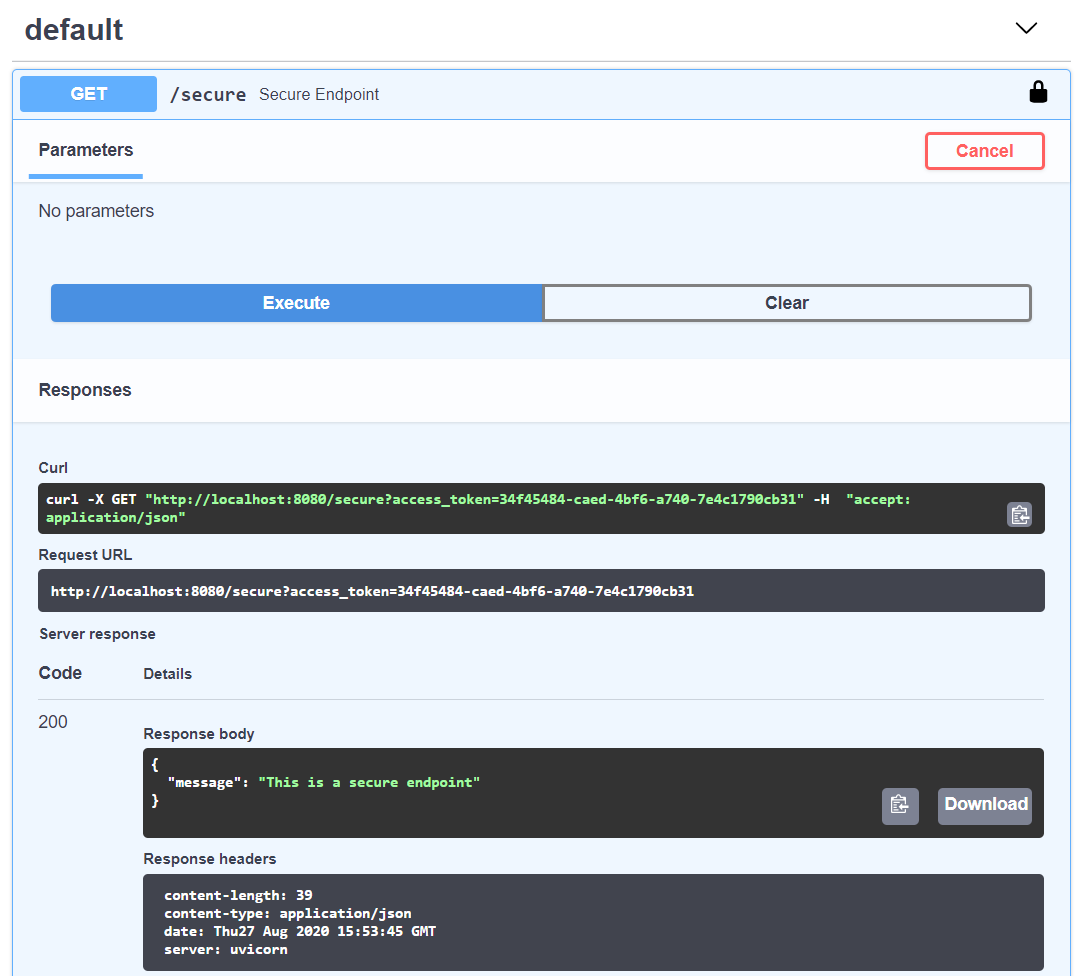Screen dimensions: 1080x976
Task: Click the No parameters label area
Action: coord(96,211)
